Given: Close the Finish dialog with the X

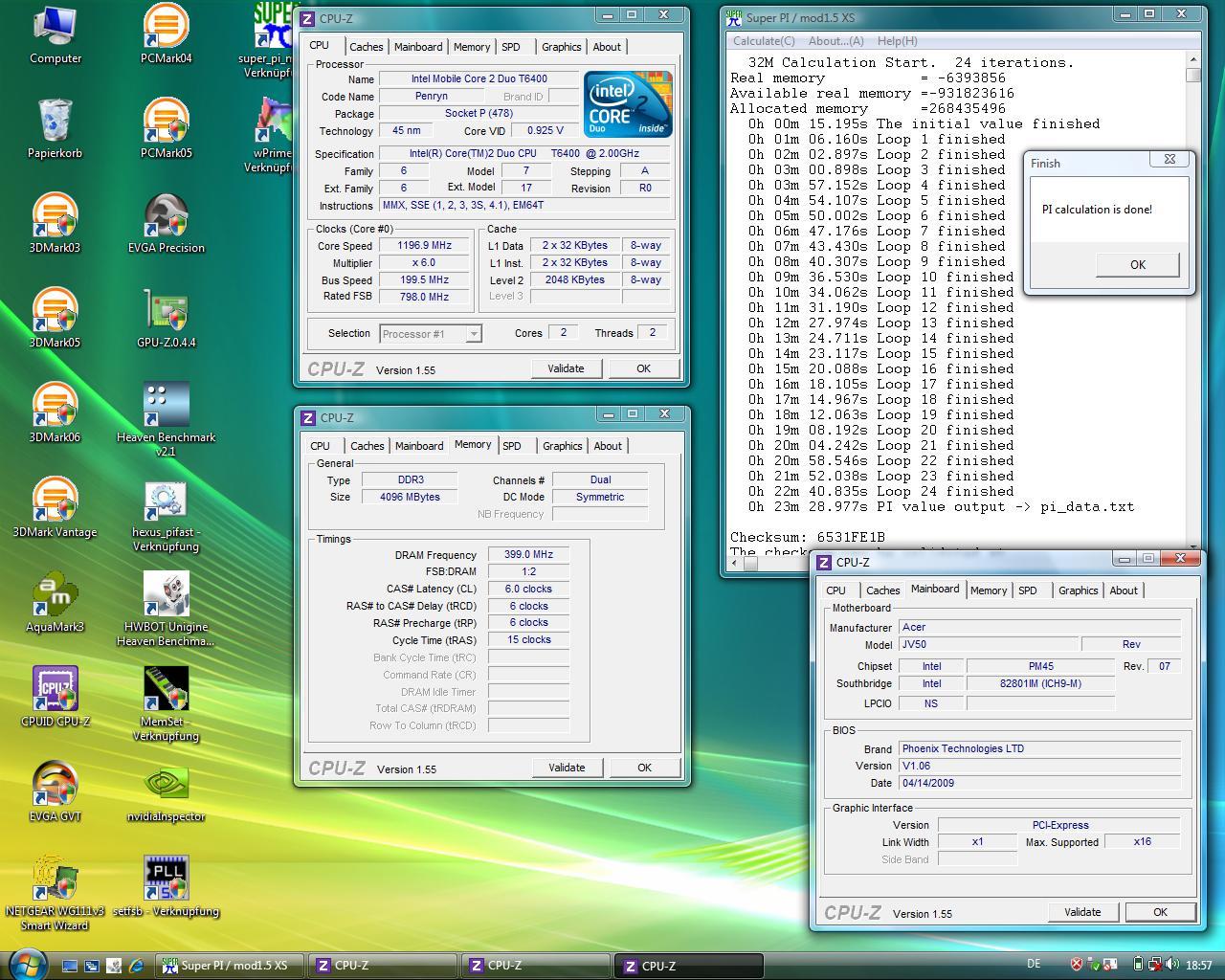Looking at the screenshot, I should 1169,160.
